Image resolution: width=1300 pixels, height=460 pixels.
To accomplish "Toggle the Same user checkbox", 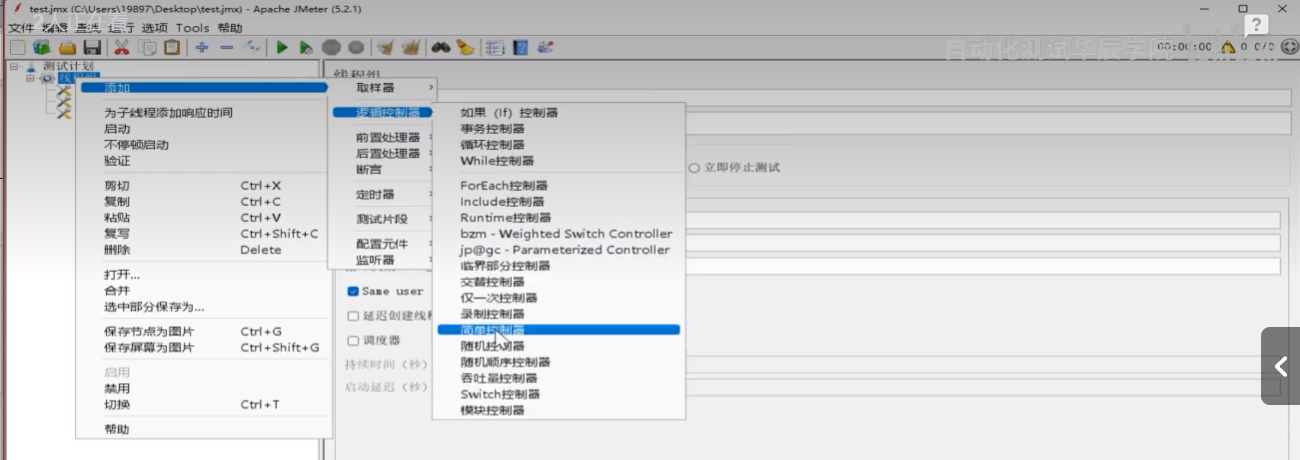I will [353, 291].
